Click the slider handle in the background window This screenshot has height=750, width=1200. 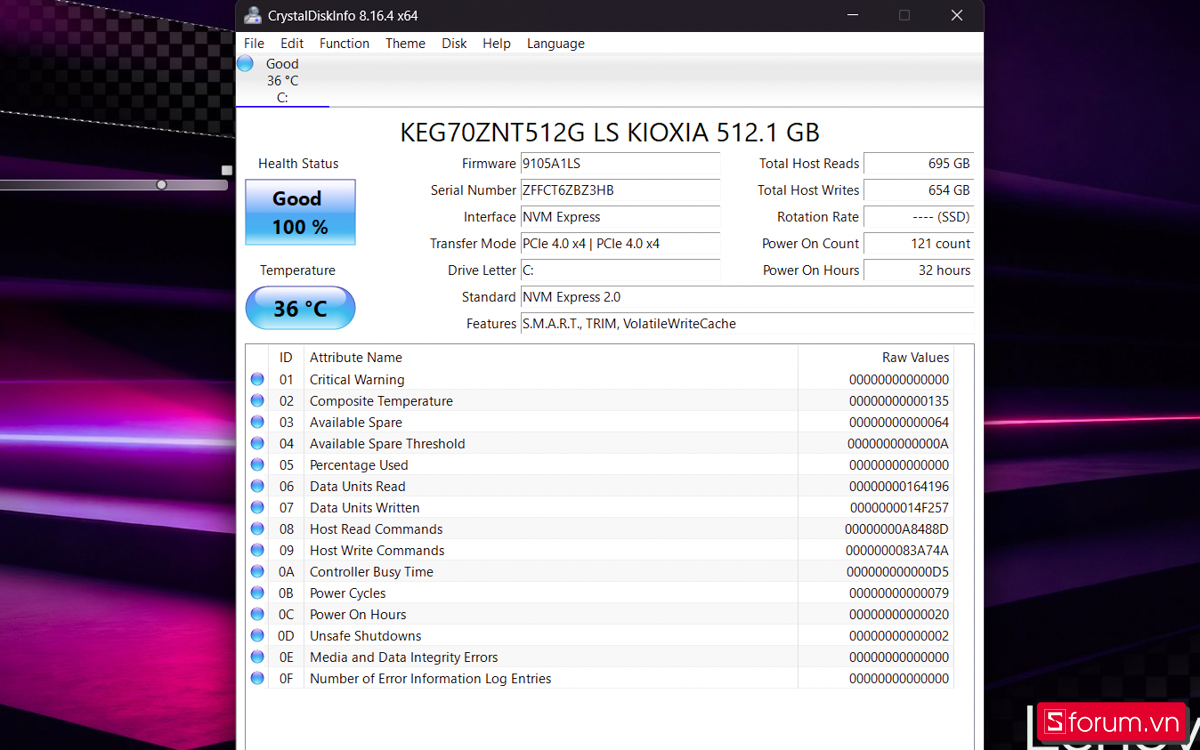[161, 184]
